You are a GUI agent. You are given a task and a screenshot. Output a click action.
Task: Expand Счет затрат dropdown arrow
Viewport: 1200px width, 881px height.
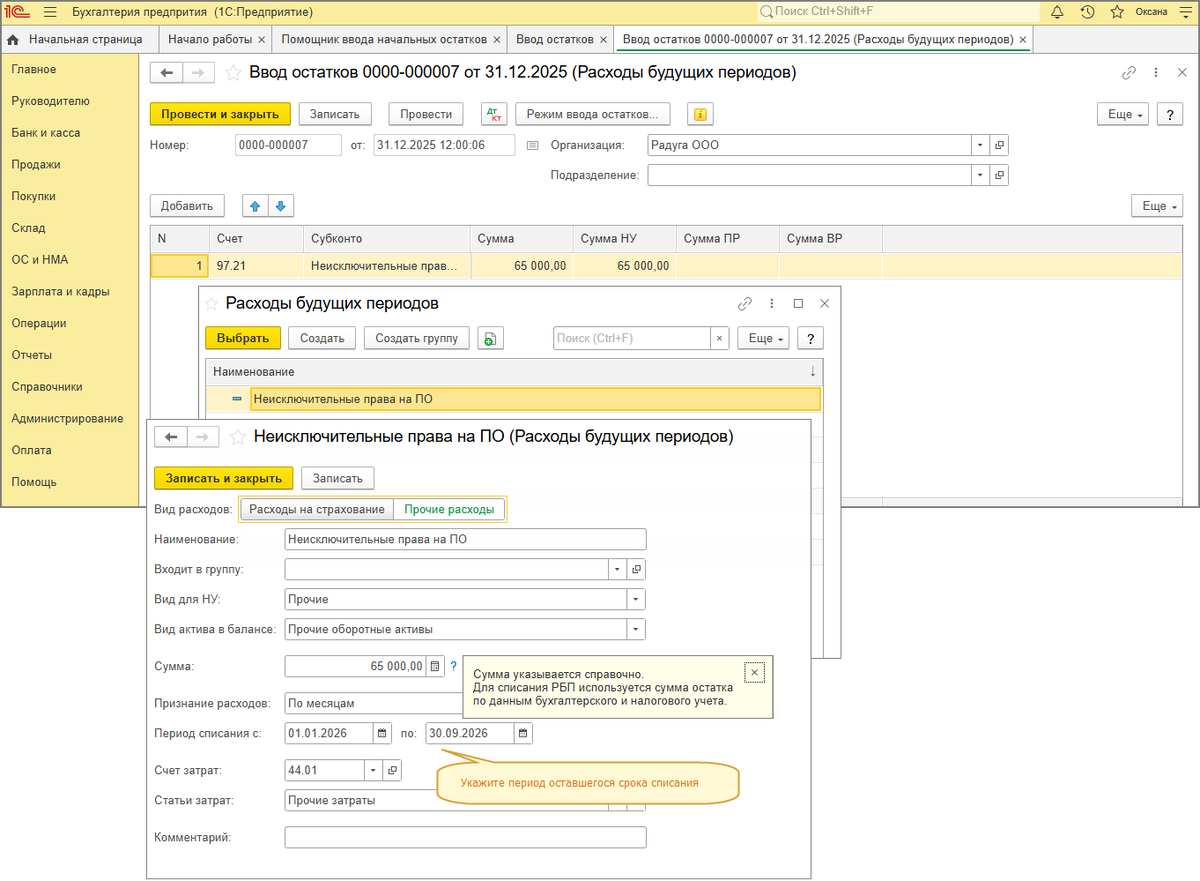pos(374,770)
